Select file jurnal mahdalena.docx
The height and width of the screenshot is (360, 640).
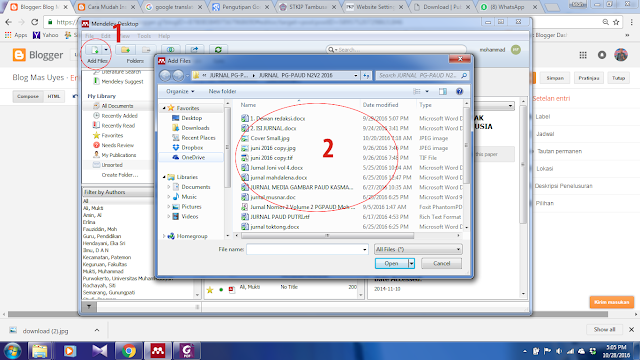[278, 178]
